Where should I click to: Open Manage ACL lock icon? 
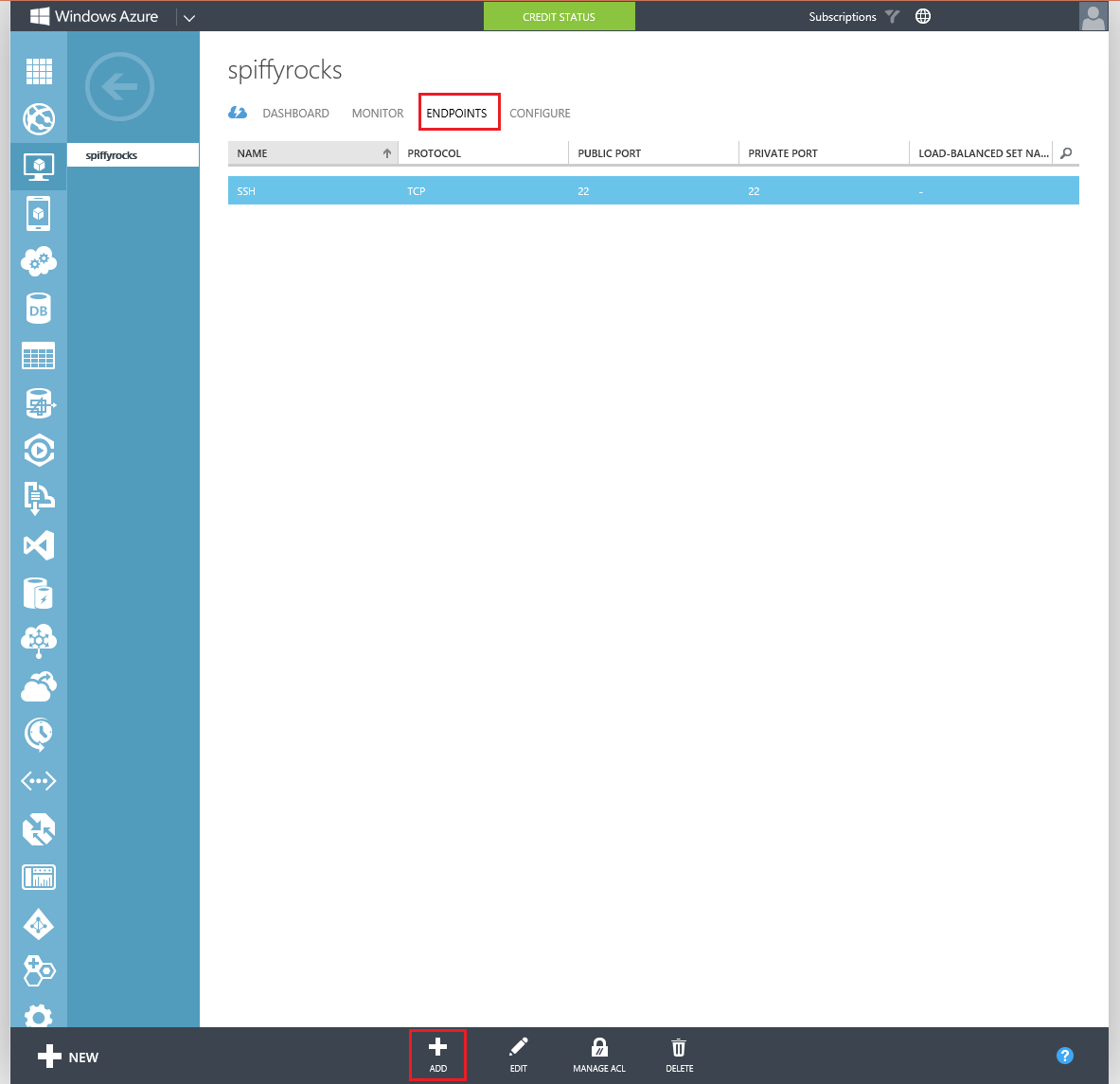point(598,1048)
